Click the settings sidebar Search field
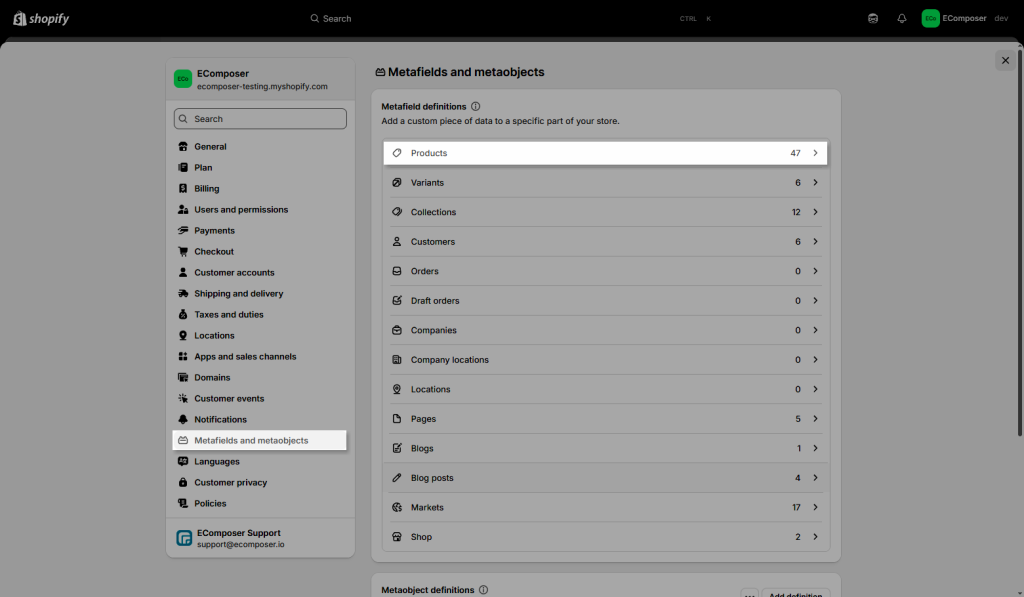The image size is (1024, 597). pos(260,119)
